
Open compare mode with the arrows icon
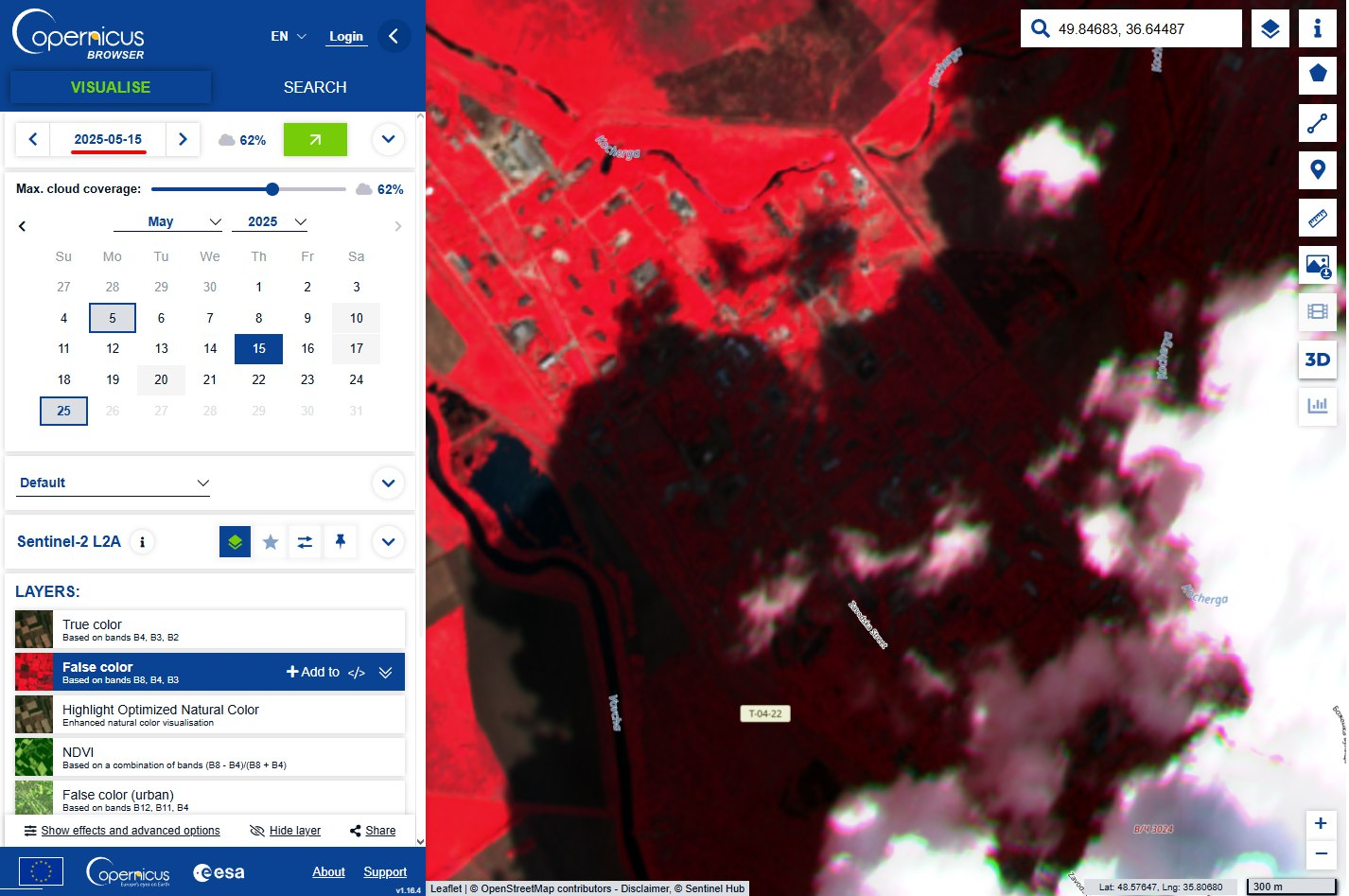click(x=305, y=542)
